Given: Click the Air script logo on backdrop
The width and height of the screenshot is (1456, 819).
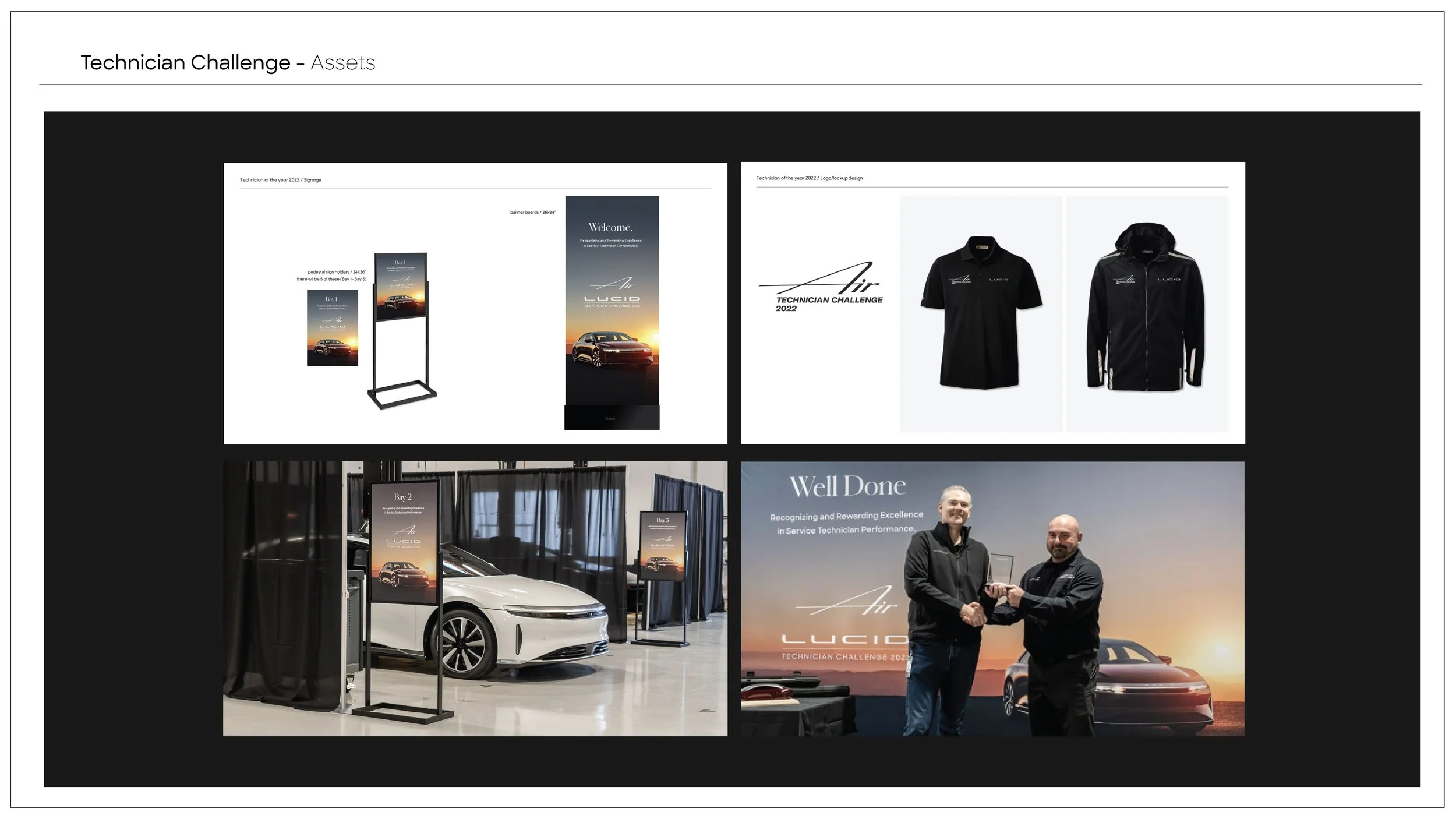Looking at the screenshot, I should (x=847, y=603).
